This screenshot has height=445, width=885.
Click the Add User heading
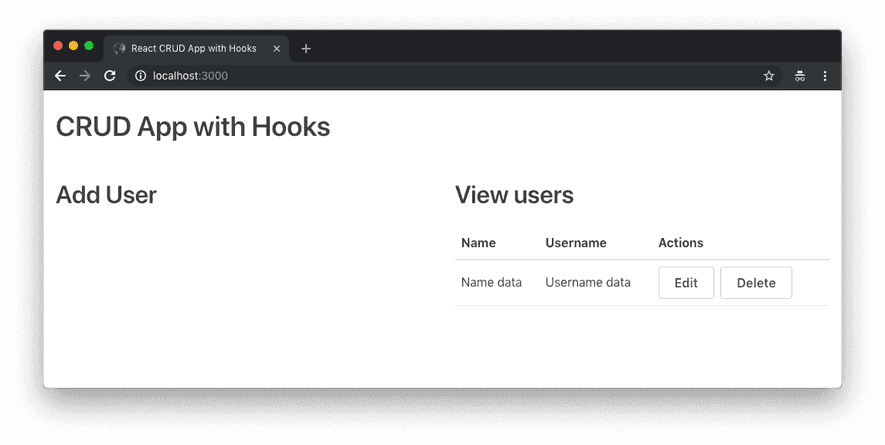[x=106, y=195]
